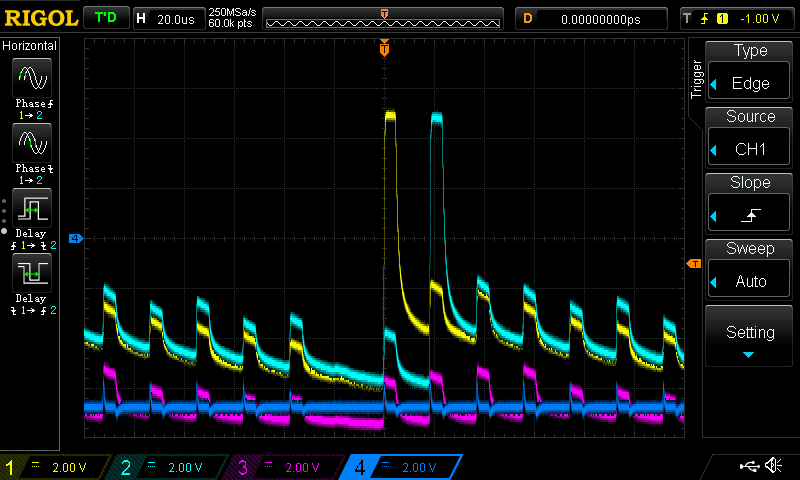This screenshot has height=480, width=800.
Task: Click the trigger source channel 1 badge in header
Action: 722,19
